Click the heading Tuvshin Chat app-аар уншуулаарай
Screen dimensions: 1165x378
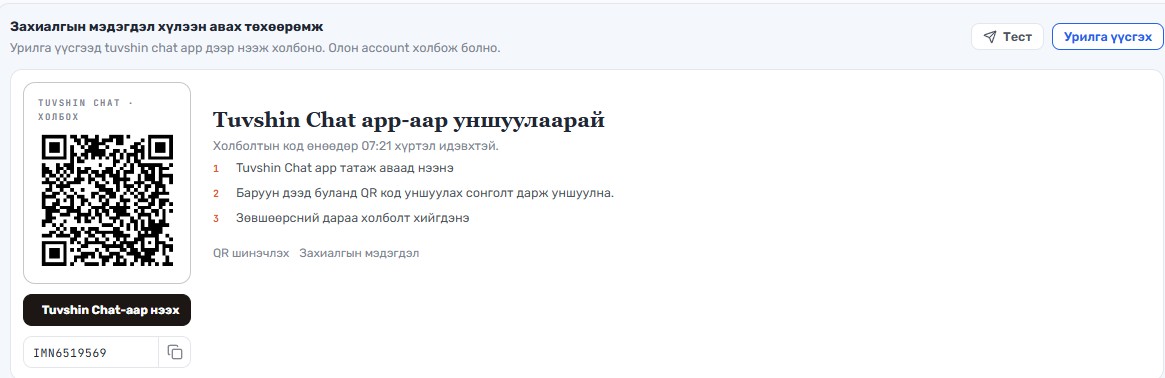pos(409,120)
